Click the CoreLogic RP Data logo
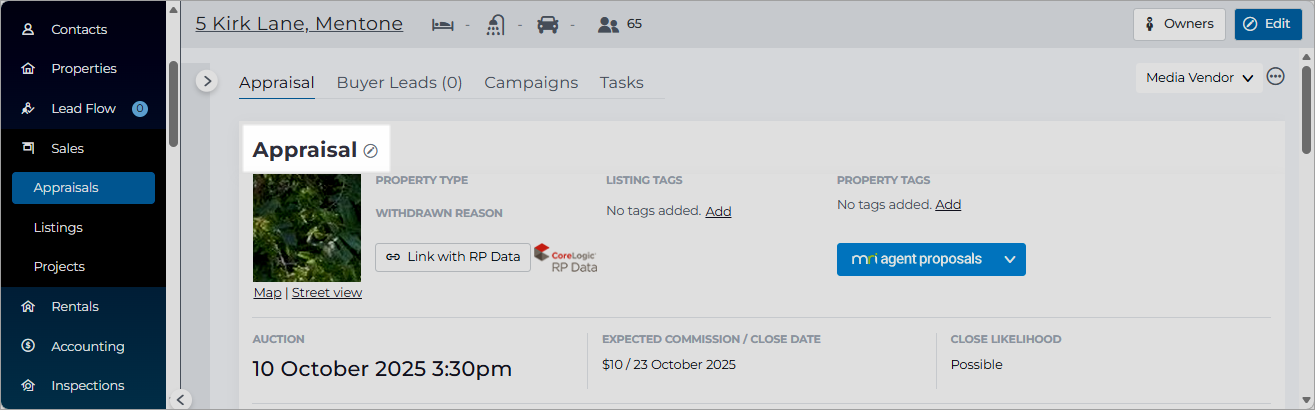The height and width of the screenshot is (410, 1315). click(x=566, y=258)
